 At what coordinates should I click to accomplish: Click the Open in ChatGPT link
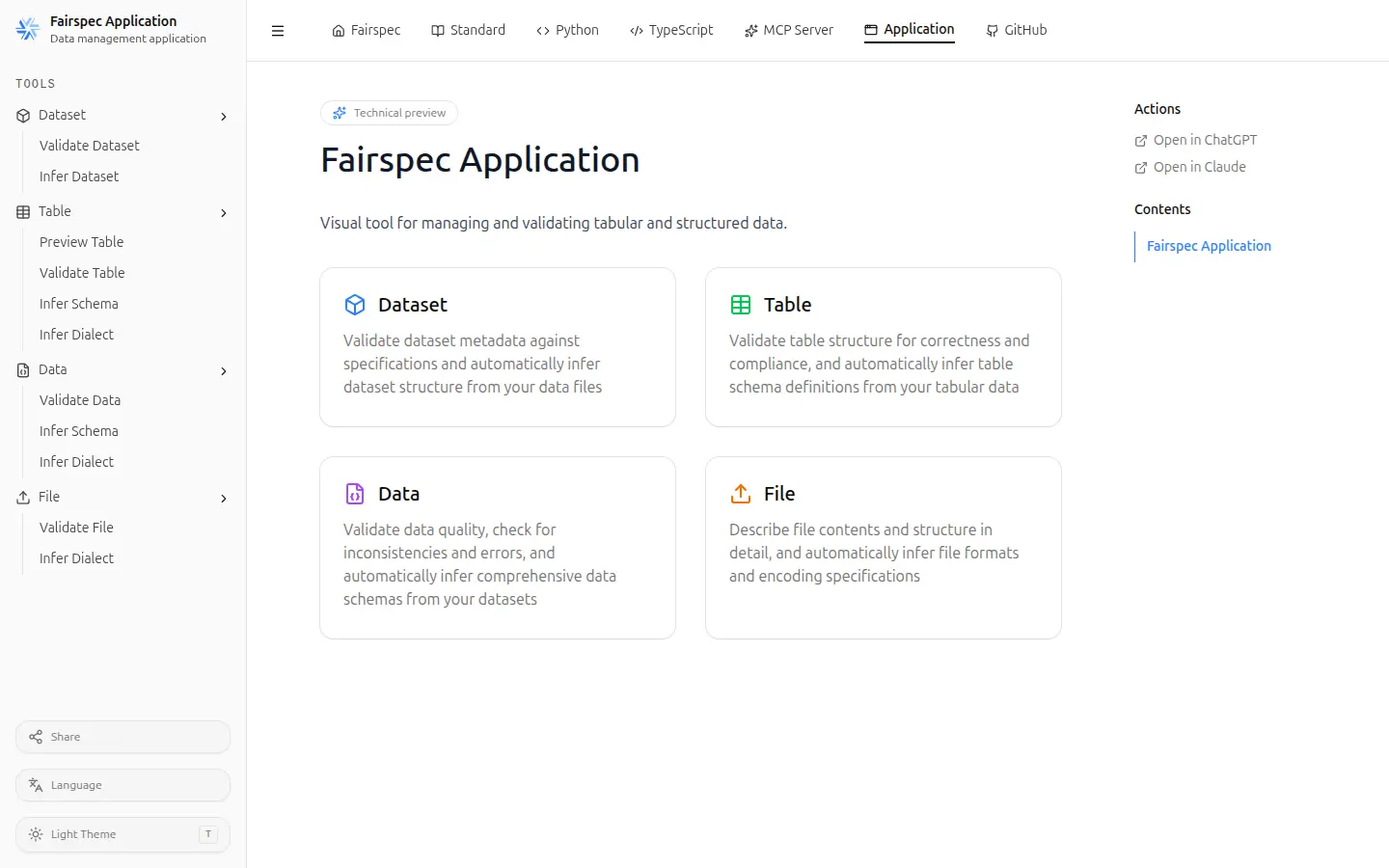tap(1196, 140)
